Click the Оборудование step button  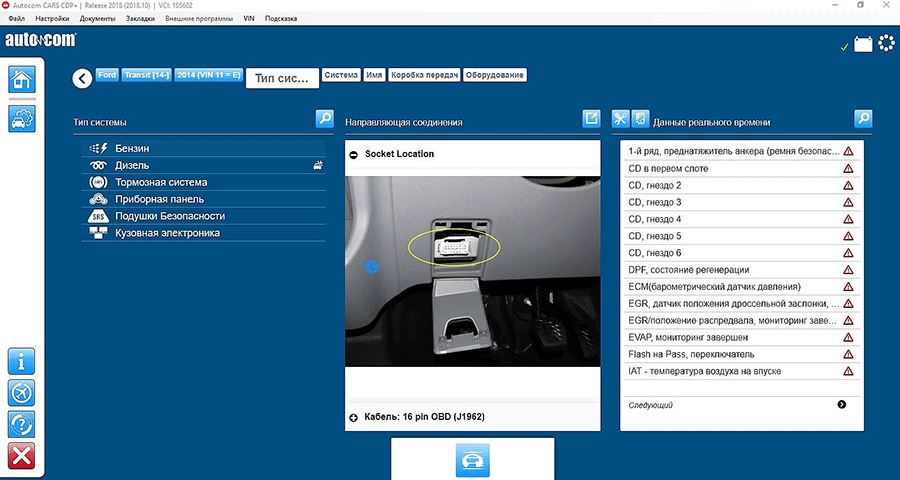point(495,75)
